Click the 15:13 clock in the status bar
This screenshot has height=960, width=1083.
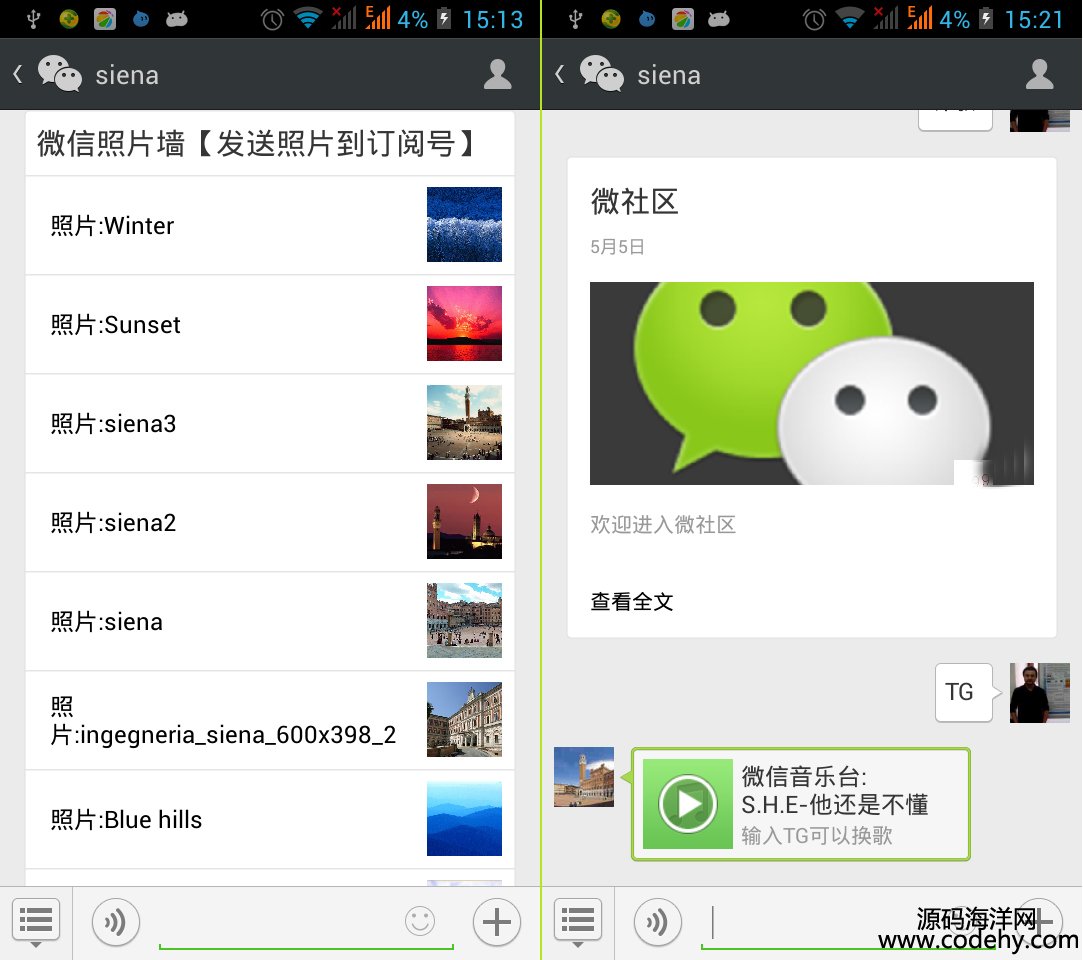point(493,19)
